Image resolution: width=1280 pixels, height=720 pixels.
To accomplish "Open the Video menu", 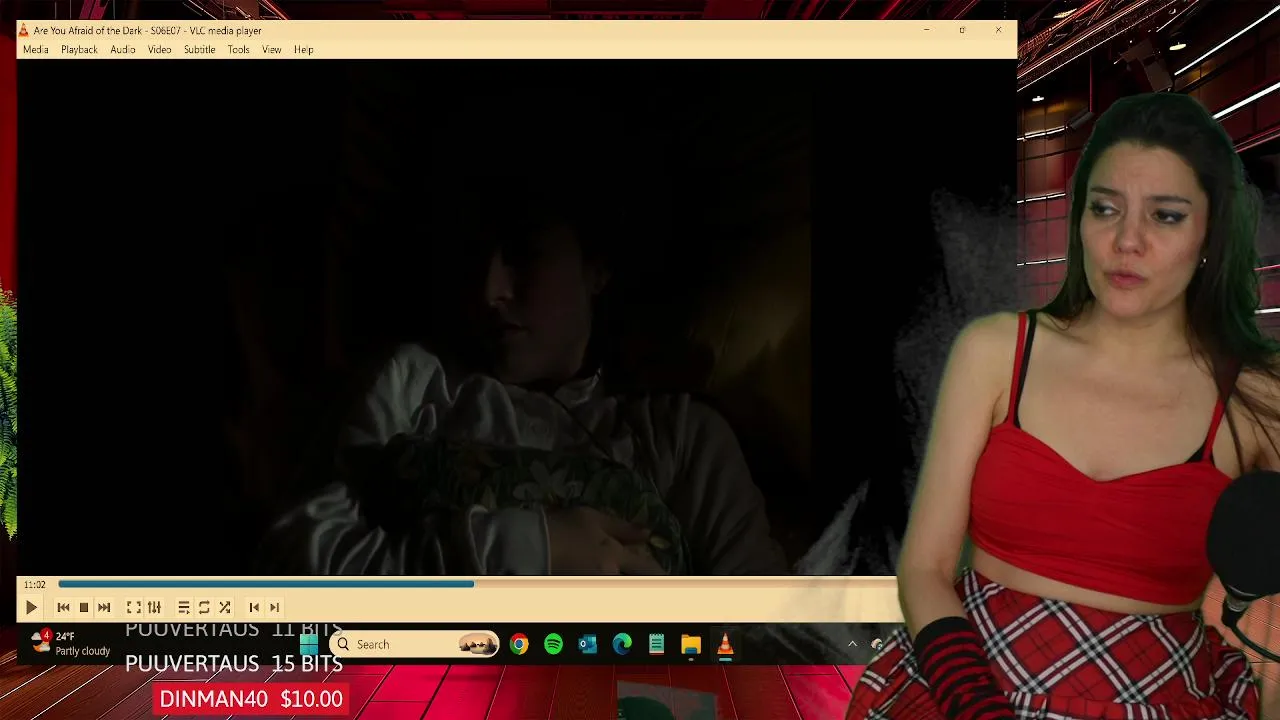I will 160,49.
